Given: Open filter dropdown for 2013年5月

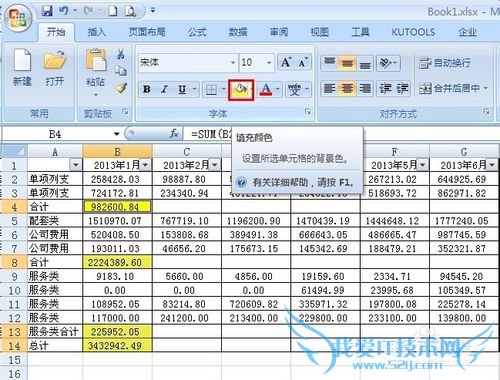Looking at the screenshot, I should [x=423, y=165].
